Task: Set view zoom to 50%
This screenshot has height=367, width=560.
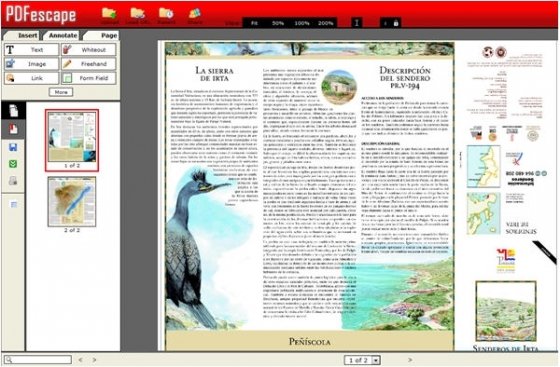Action: click(x=278, y=23)
